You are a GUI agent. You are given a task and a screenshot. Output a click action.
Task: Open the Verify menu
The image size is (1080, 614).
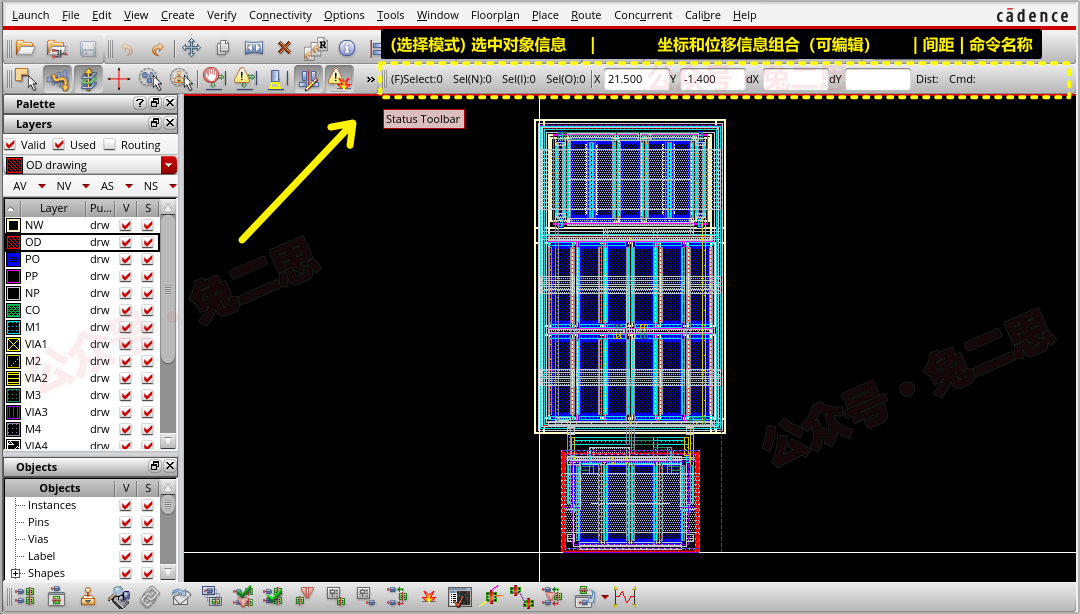click(222, 15)
